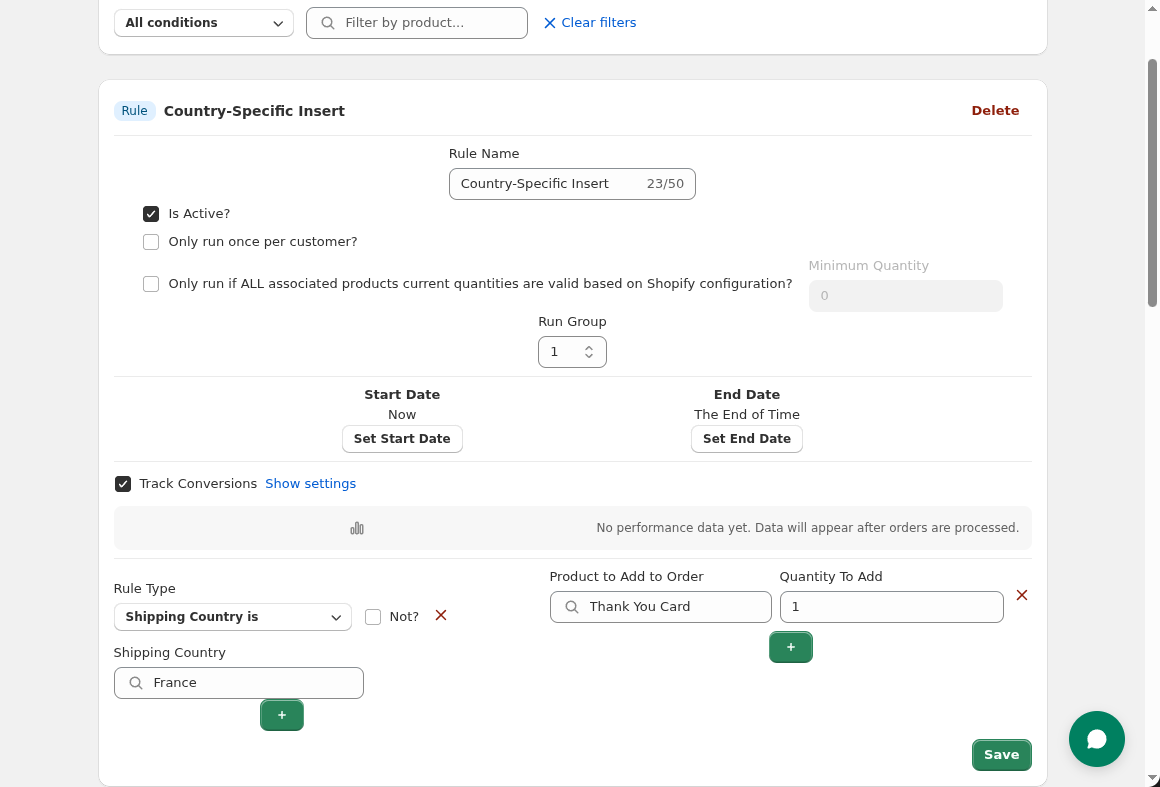
Task: Click Set Start Date button
Action: [x=402, y=439]
